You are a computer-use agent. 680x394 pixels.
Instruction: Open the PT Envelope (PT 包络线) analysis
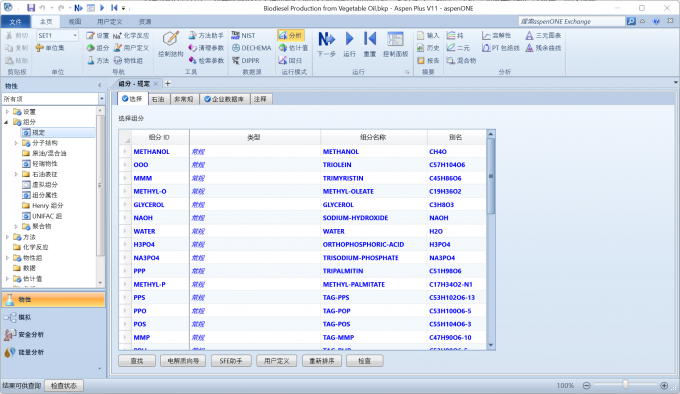tap(500, 48)
